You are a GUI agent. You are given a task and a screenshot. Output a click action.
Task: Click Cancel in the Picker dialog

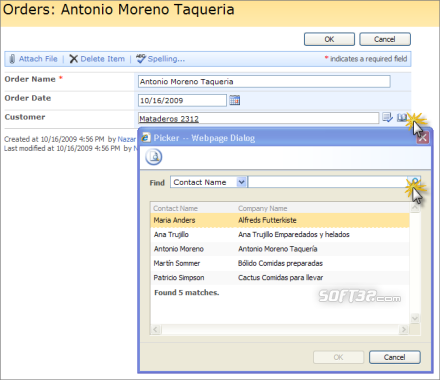(x=395, y=357)
